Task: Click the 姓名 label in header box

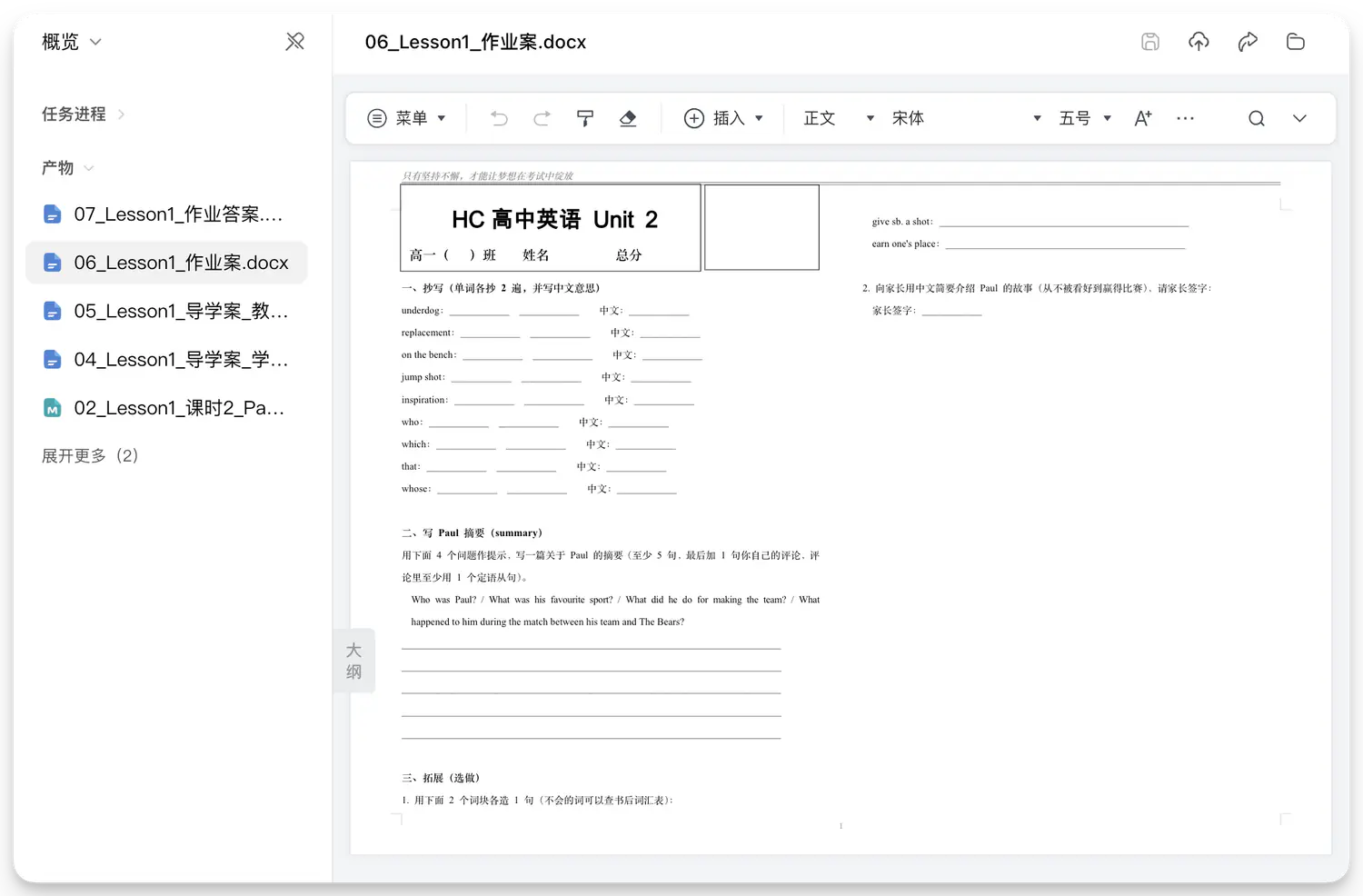Action: coord(536,255)
